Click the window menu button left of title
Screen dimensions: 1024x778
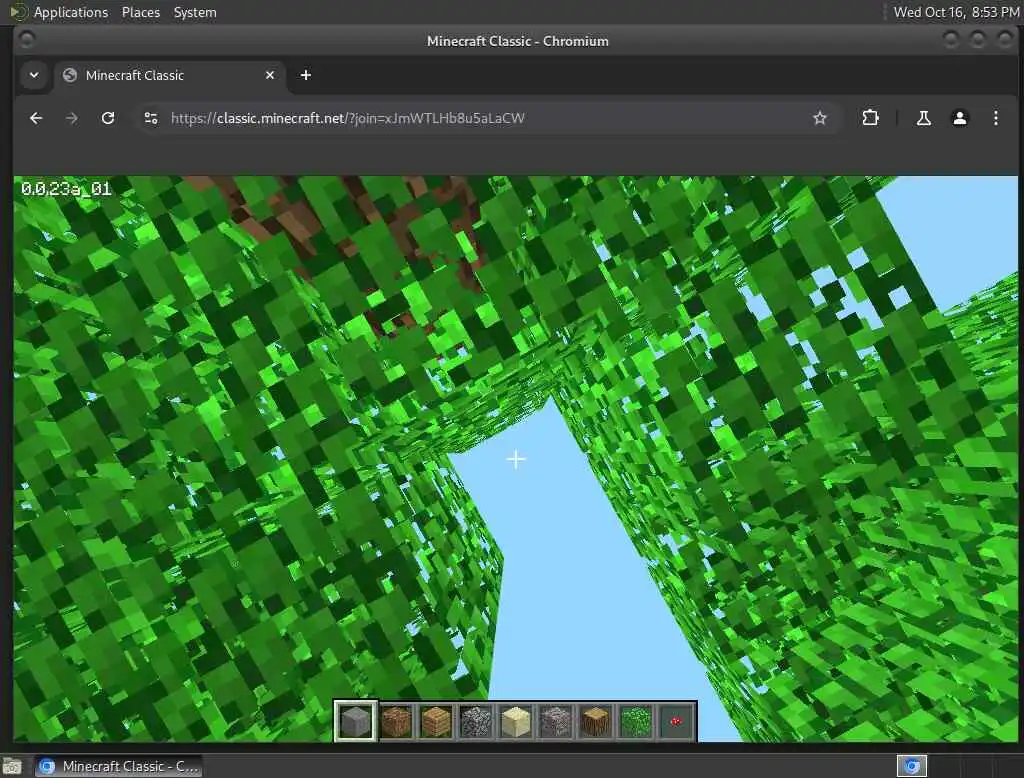27,41
